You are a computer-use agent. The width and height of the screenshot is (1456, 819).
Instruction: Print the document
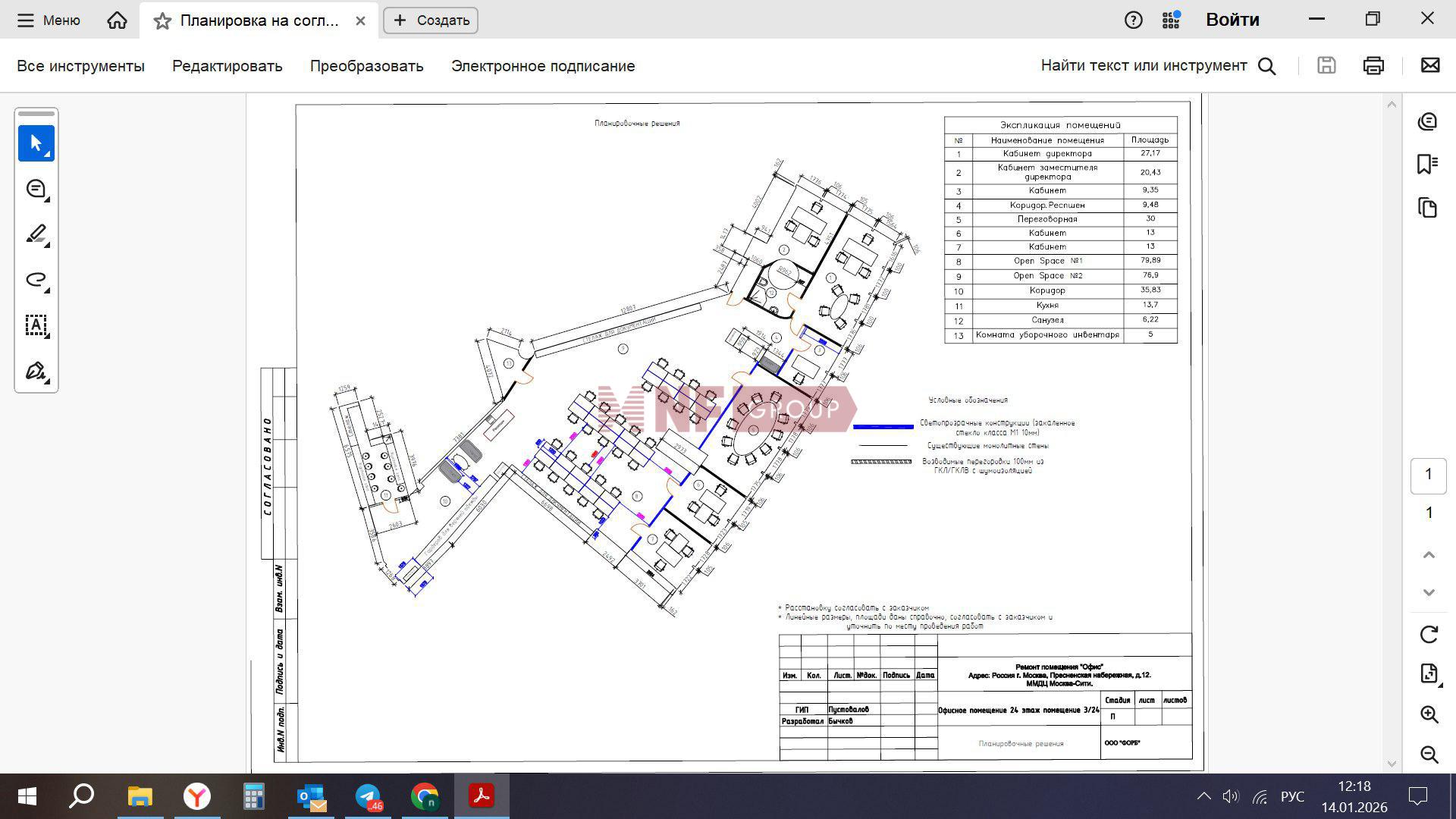pyautogui.click(x=1373, y=66)
